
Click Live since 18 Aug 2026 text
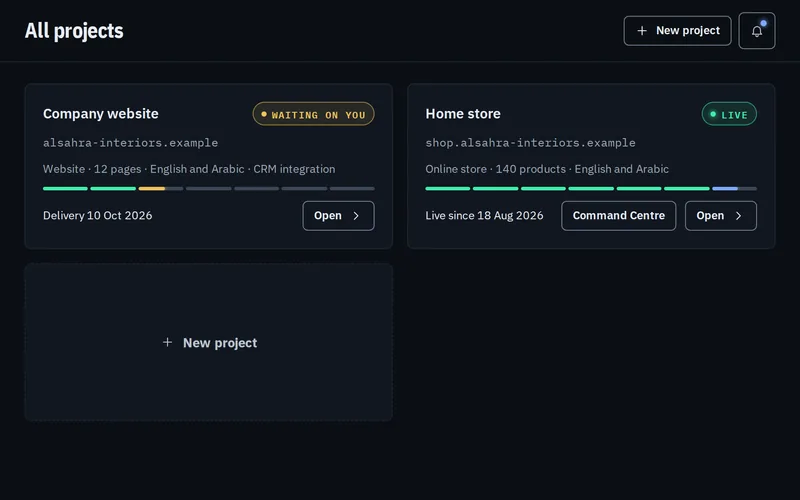tap(484, 215)
